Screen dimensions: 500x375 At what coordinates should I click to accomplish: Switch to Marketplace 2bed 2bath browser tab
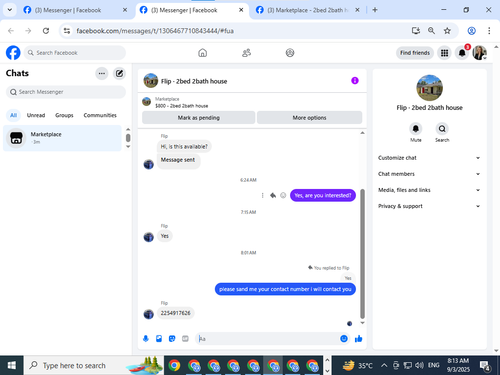point(308,10)
